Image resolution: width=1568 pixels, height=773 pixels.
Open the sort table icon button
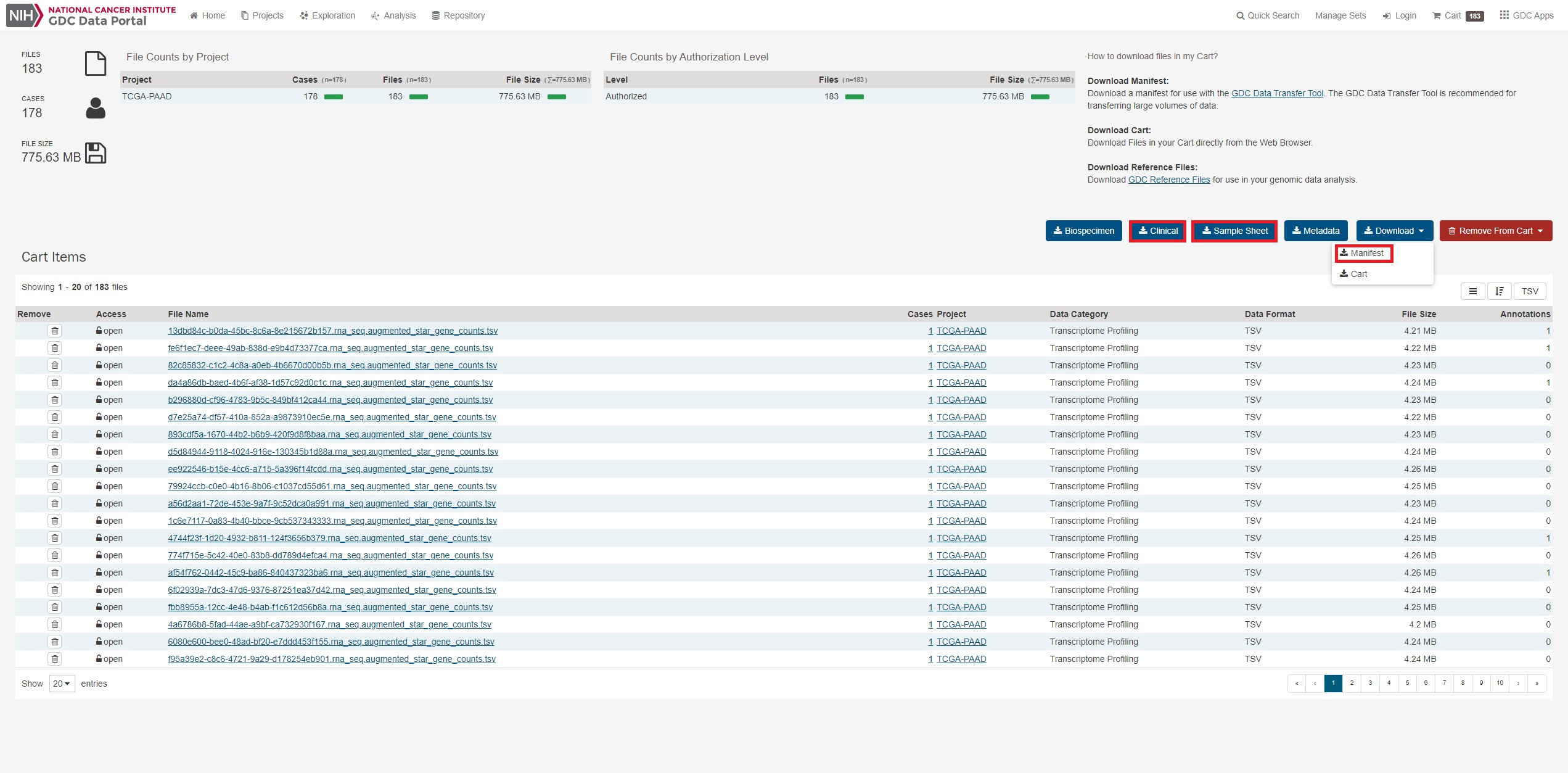point(1500,291)
